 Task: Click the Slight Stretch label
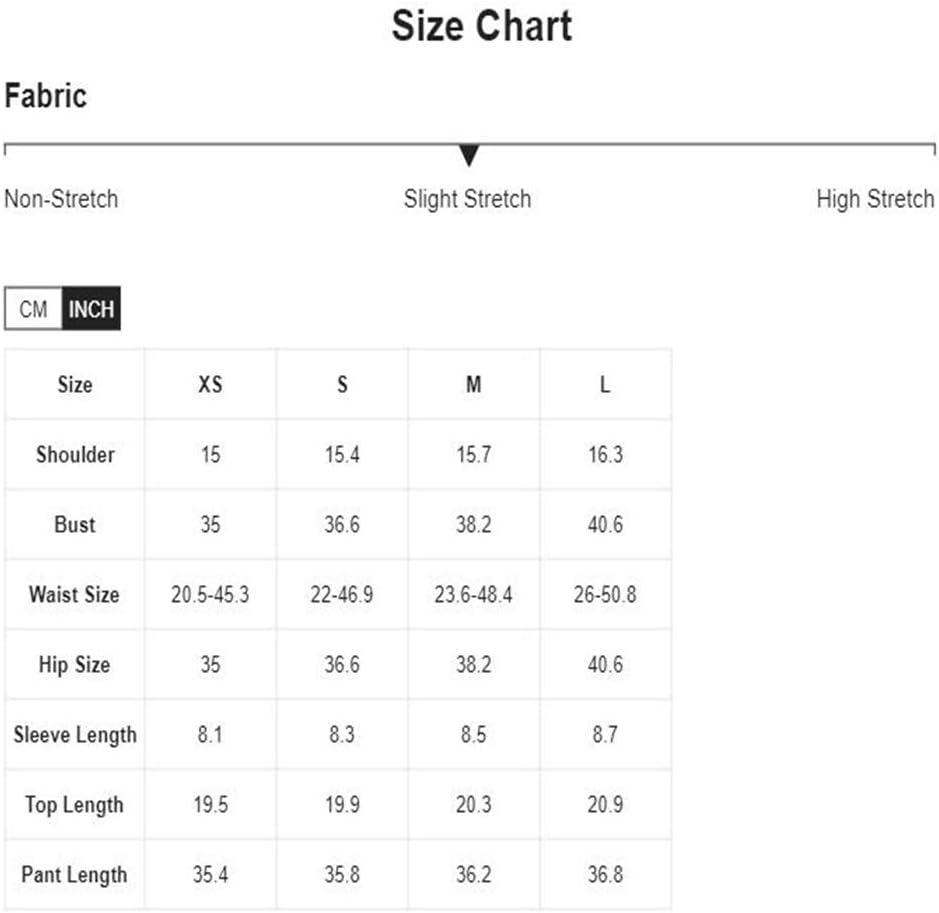pos(467,199)
